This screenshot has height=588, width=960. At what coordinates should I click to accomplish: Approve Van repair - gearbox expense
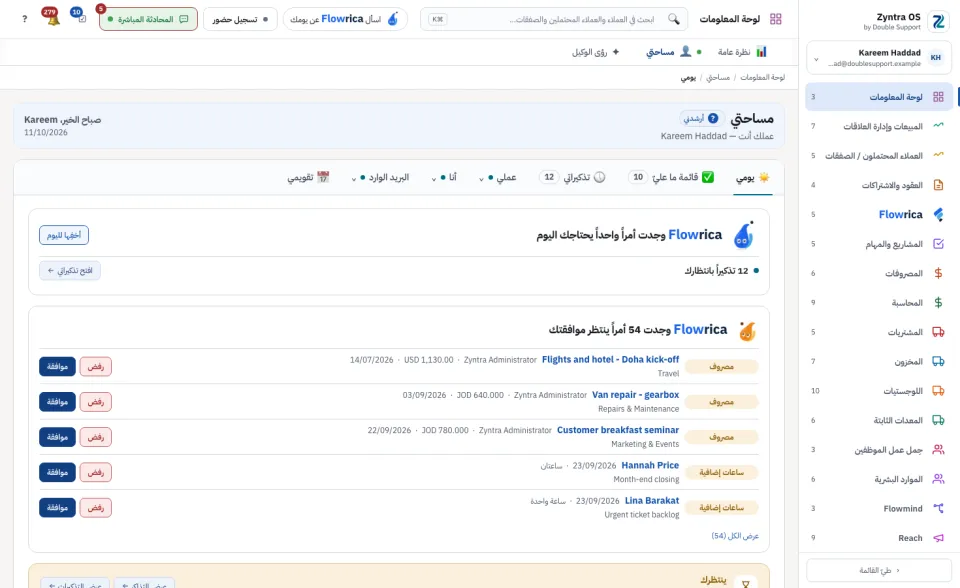58,402
